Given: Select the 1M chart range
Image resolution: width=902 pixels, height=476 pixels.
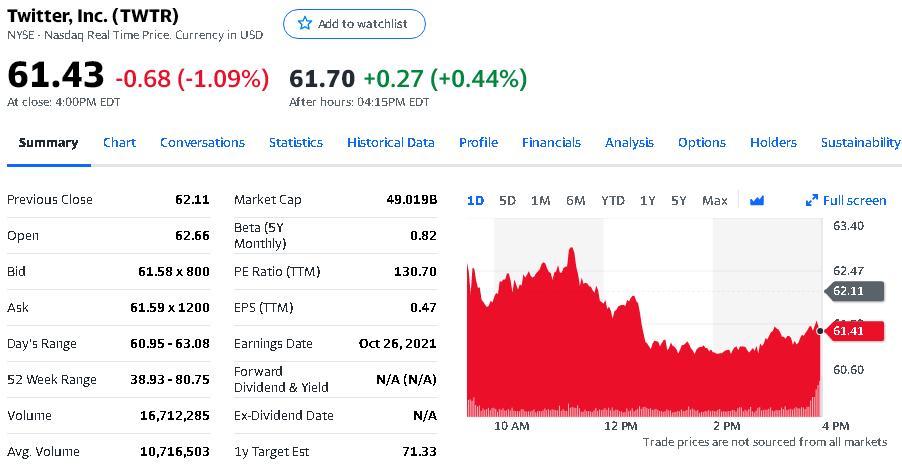Looking at the screenshot, I should tap(540, 200).
